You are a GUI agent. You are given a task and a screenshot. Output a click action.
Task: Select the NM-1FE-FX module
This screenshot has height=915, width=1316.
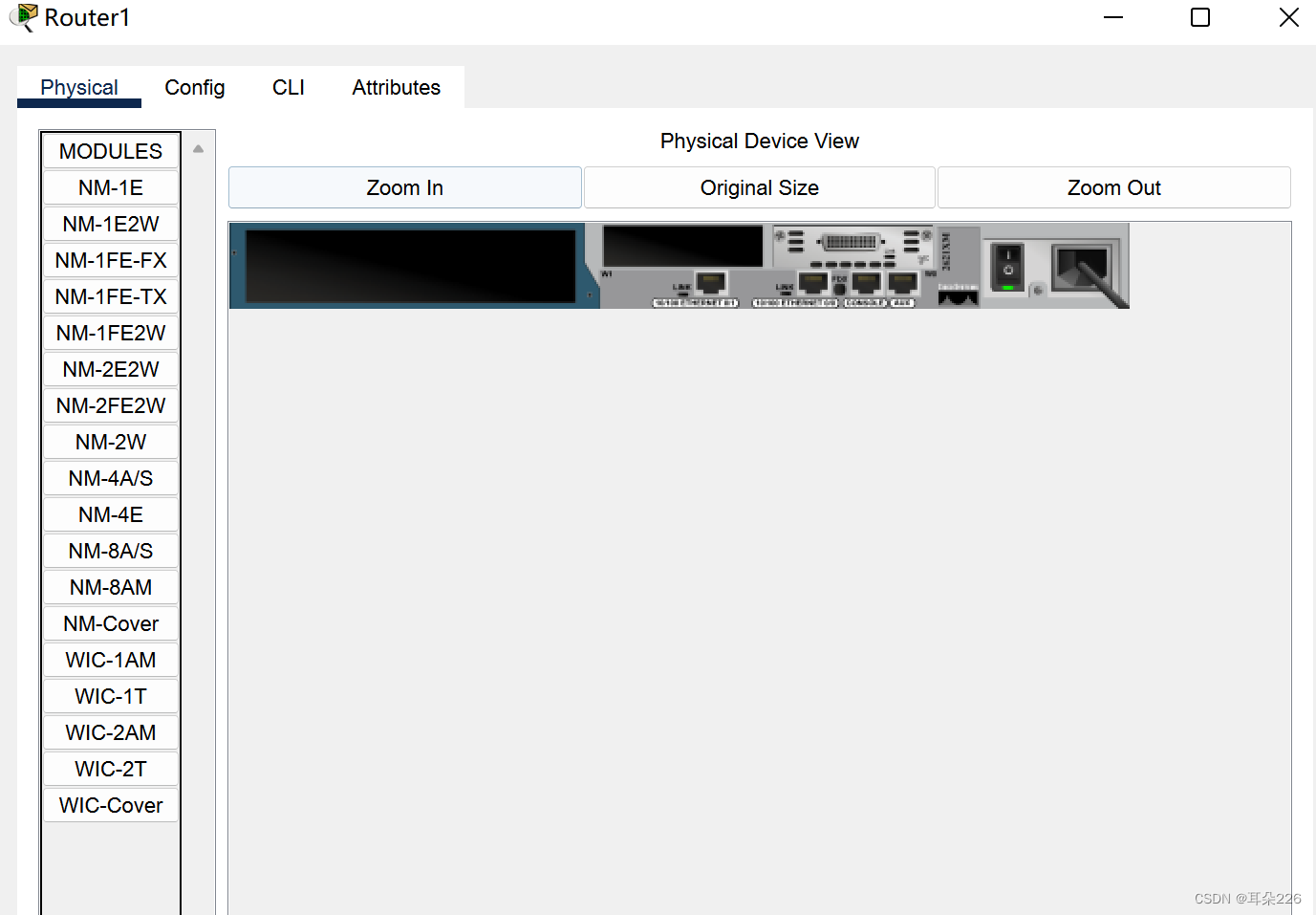(111, 260)
